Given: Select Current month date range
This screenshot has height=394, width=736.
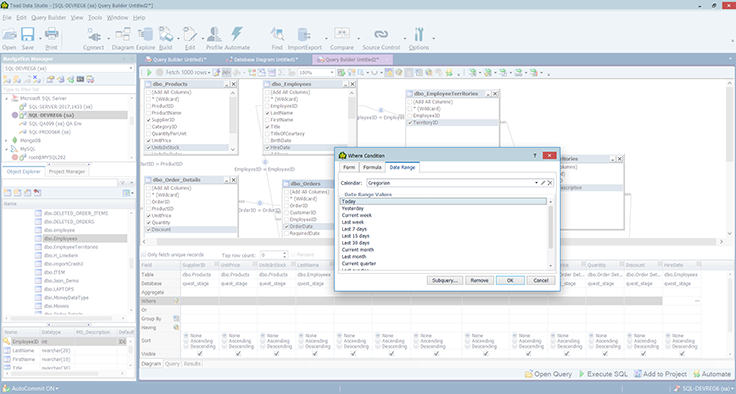Looking at the screenshot, I should (x=358, y=250).
